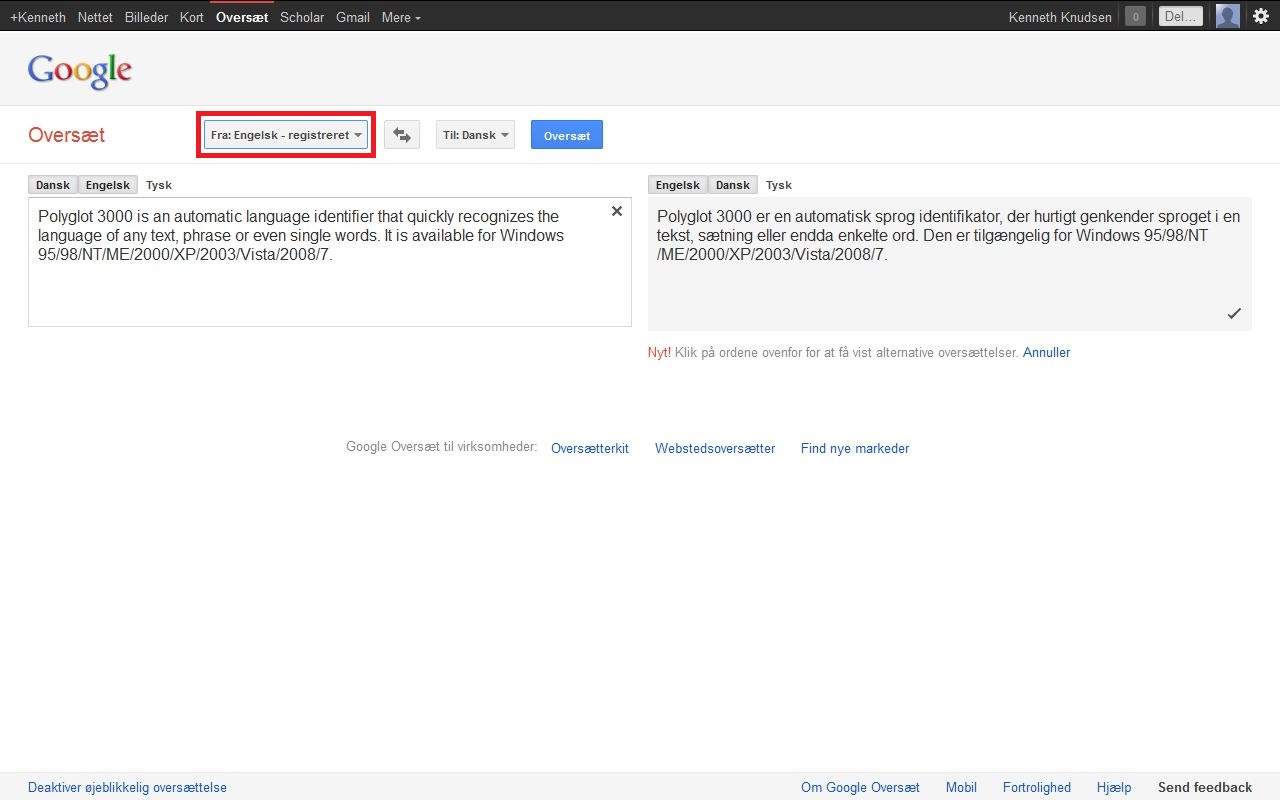Select Tysk as target language quick option
This screenshot has width=1280, height=800.
pyautogui.click(x=778, y=185)
